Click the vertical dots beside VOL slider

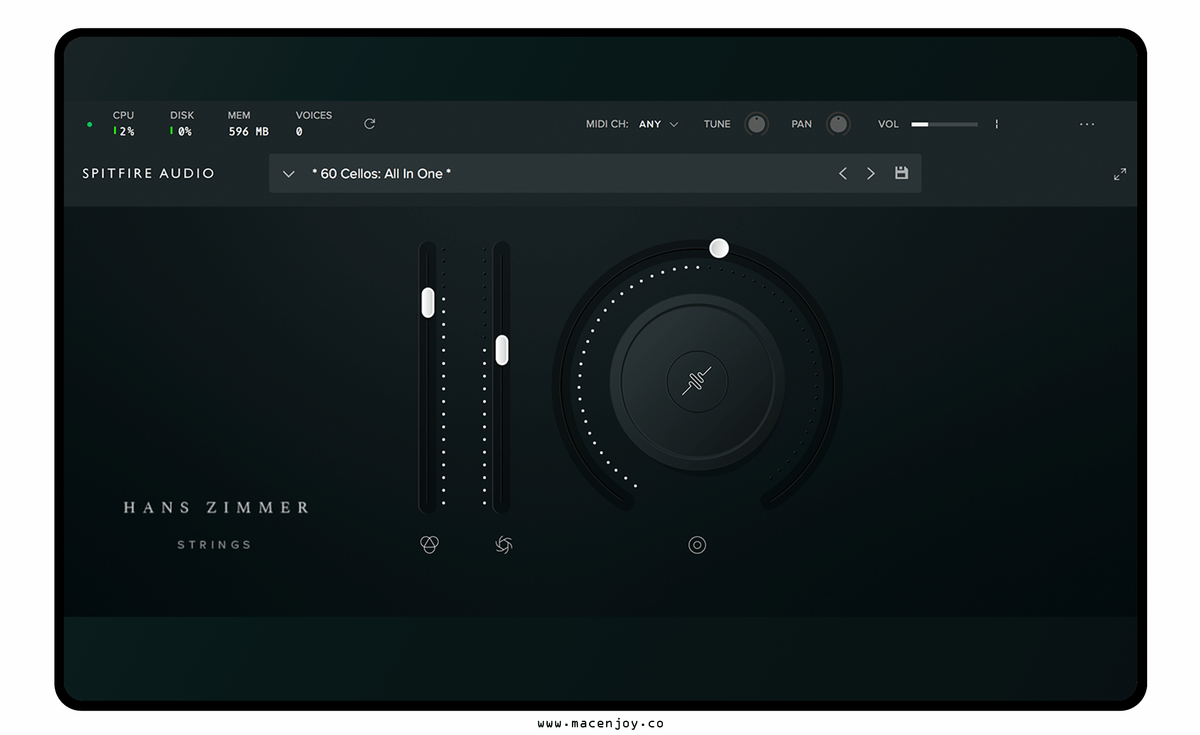(x=996, y=124)
